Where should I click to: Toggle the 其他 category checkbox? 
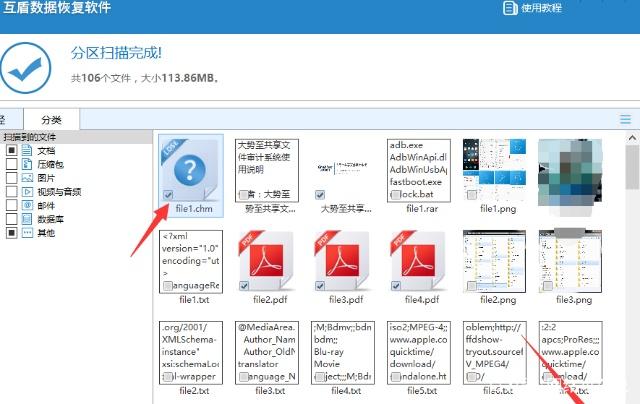click(12, 233)
